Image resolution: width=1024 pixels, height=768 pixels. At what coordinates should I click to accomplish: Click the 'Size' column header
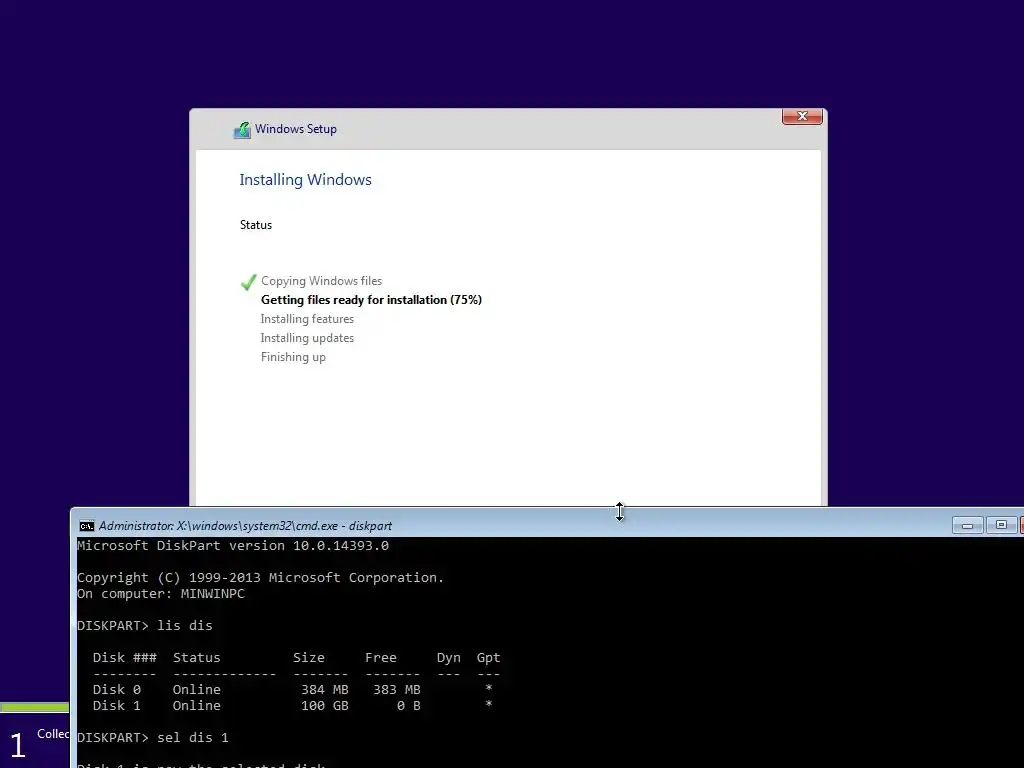pyautogui.click(x=308, y=658)
